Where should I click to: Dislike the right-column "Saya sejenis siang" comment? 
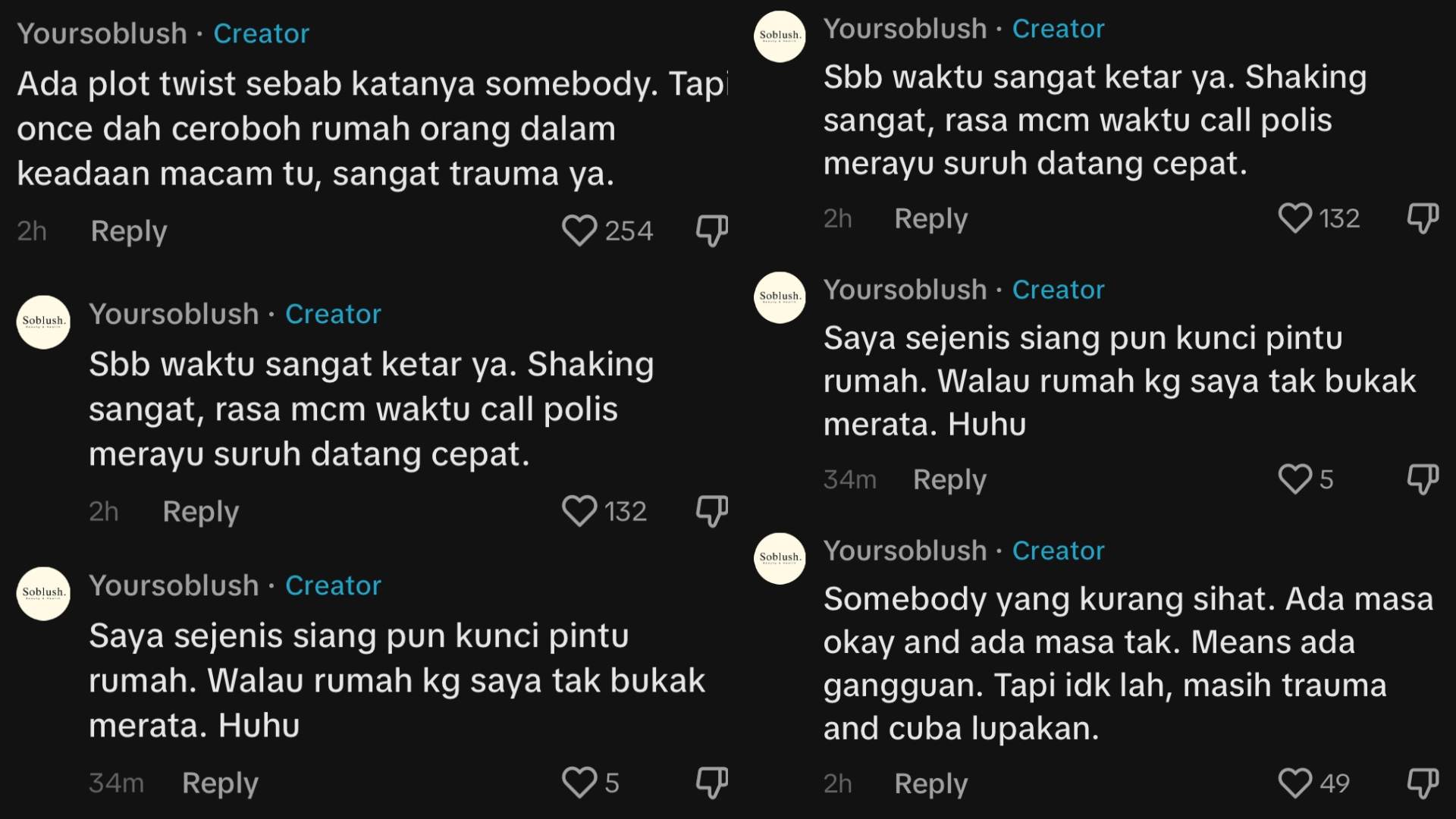tap(1422, 479)
